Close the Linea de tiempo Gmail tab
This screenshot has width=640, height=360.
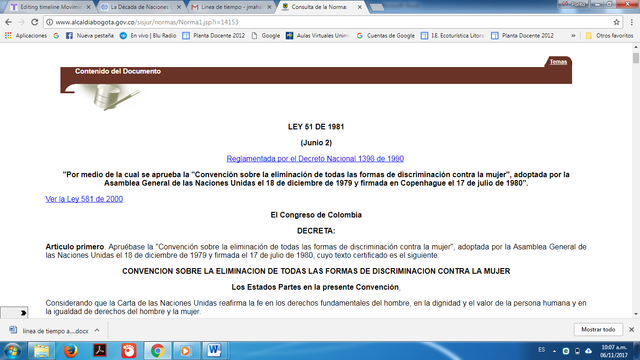tap(269, 7)
